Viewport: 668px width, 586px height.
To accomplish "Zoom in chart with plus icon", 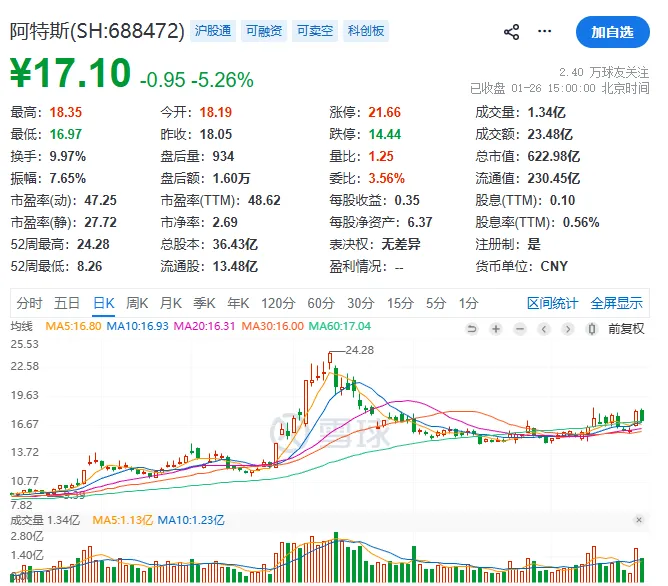I will 496,329.
